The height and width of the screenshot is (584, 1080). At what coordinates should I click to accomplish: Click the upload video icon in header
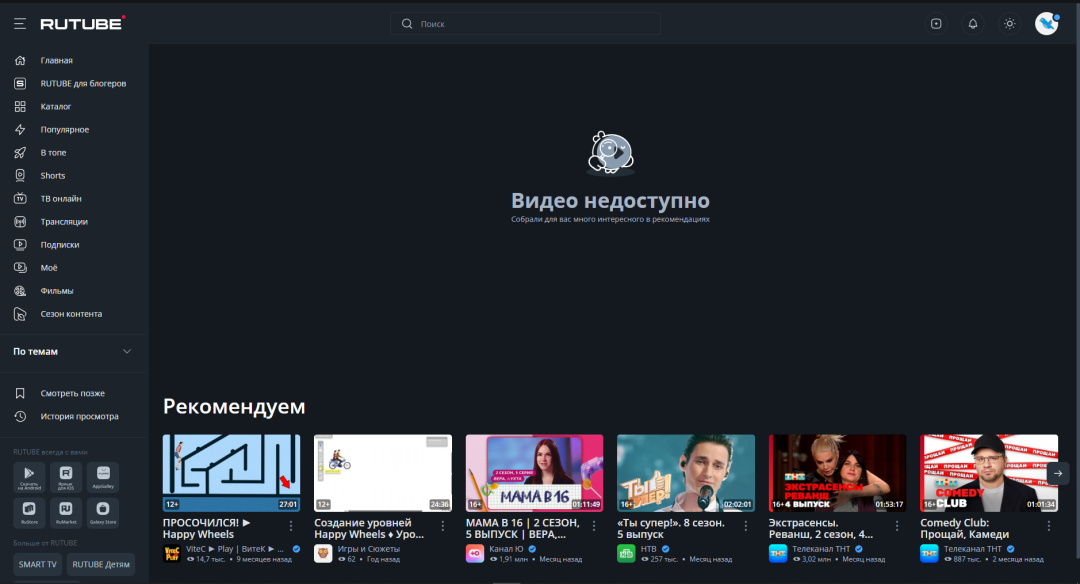coord(936,24)
